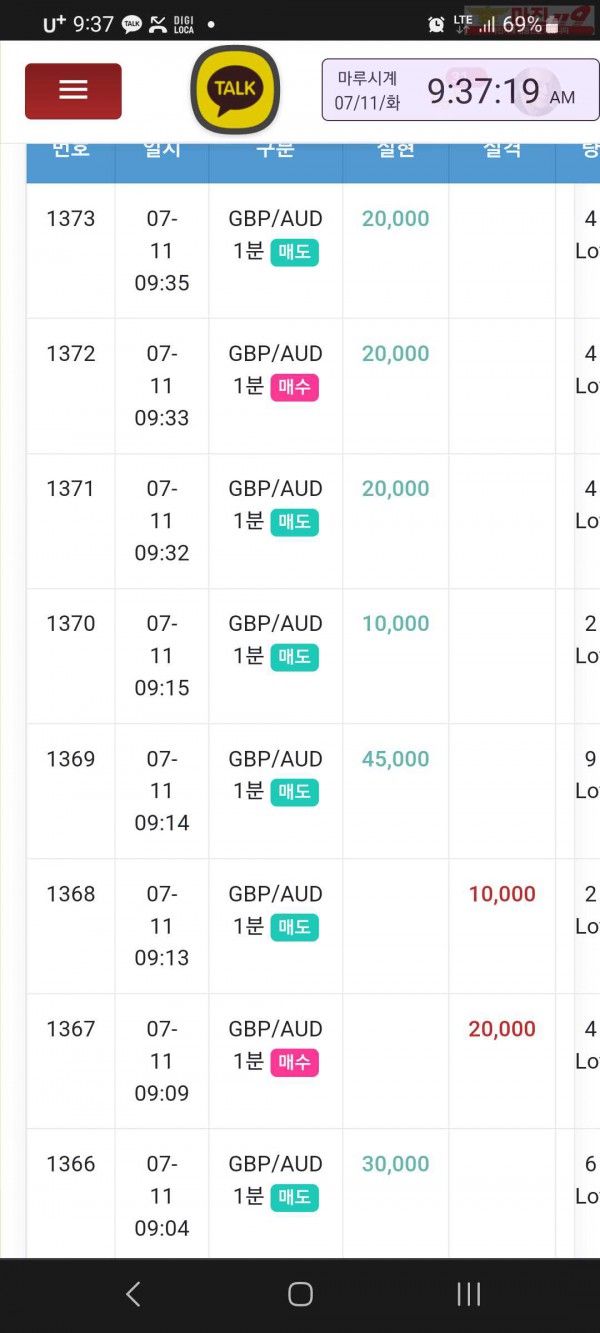This screenshot has width=600, height=1333.
Task: Tap the yellow KakaoTalk logo icon
Action: click(235, 90)
